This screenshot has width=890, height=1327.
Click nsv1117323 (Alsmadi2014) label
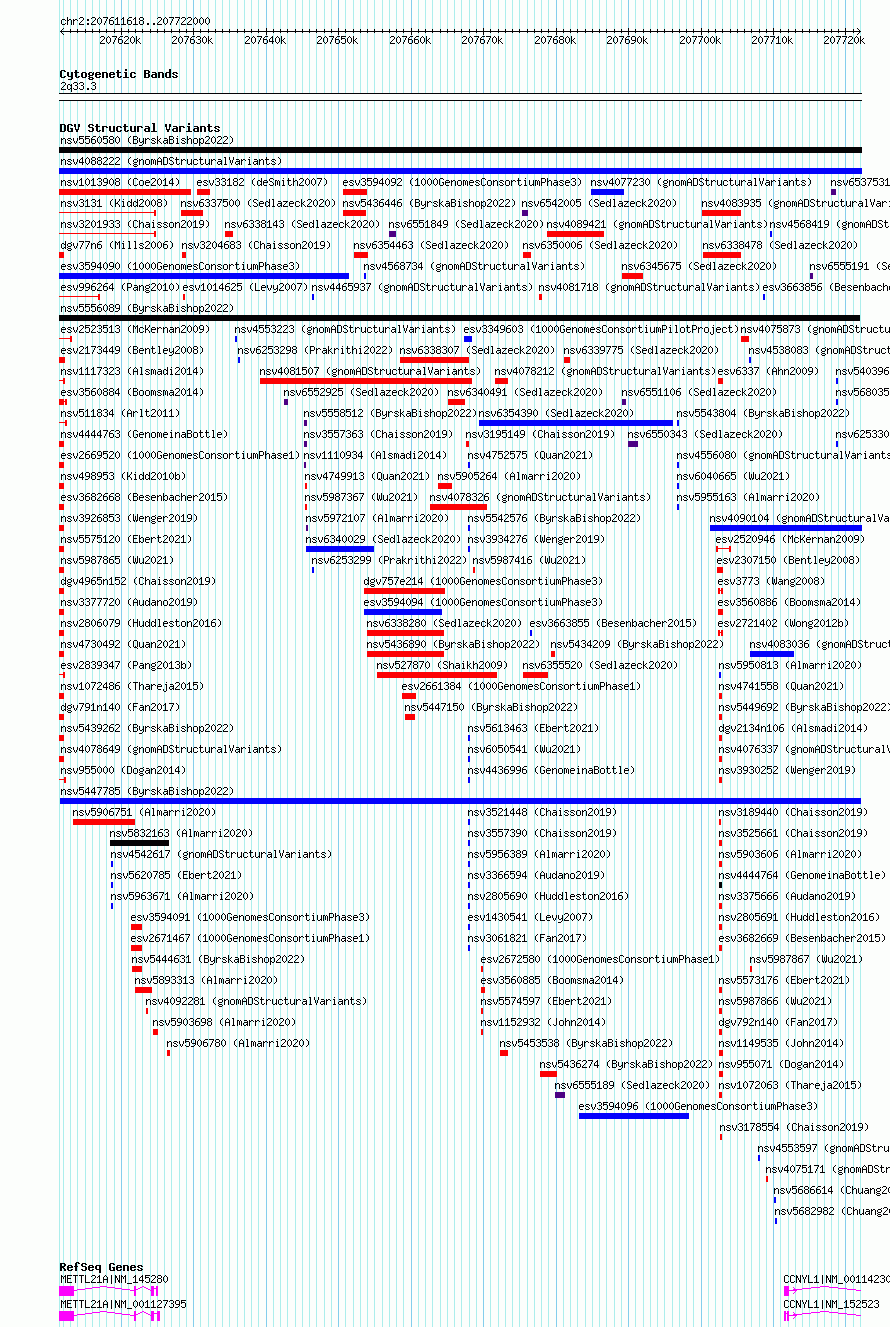(132, 371)
